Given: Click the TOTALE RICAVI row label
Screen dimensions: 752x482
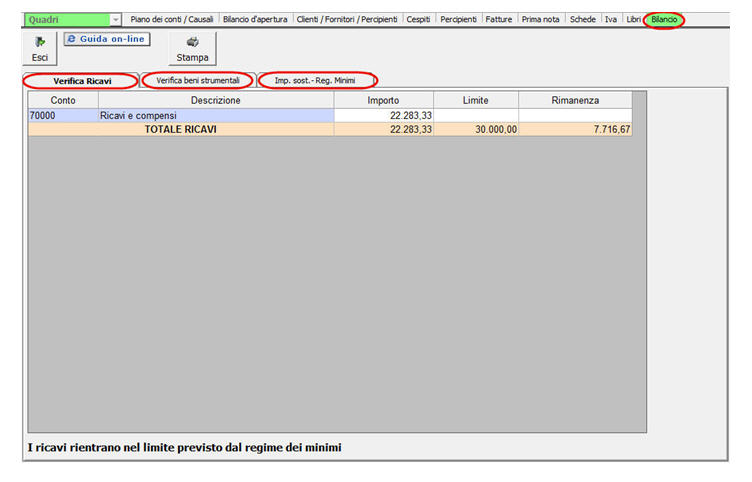Looking at the screenshot, I should [181, 129].
